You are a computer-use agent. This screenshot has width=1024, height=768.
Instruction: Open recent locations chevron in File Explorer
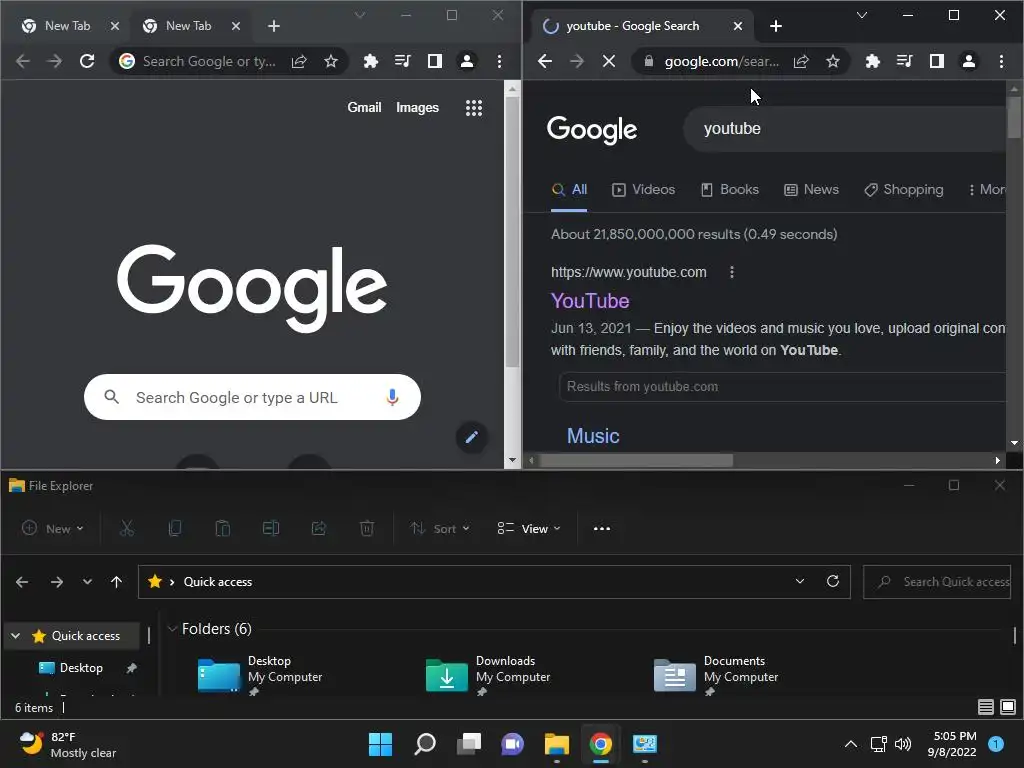click(x=87, y=582)
